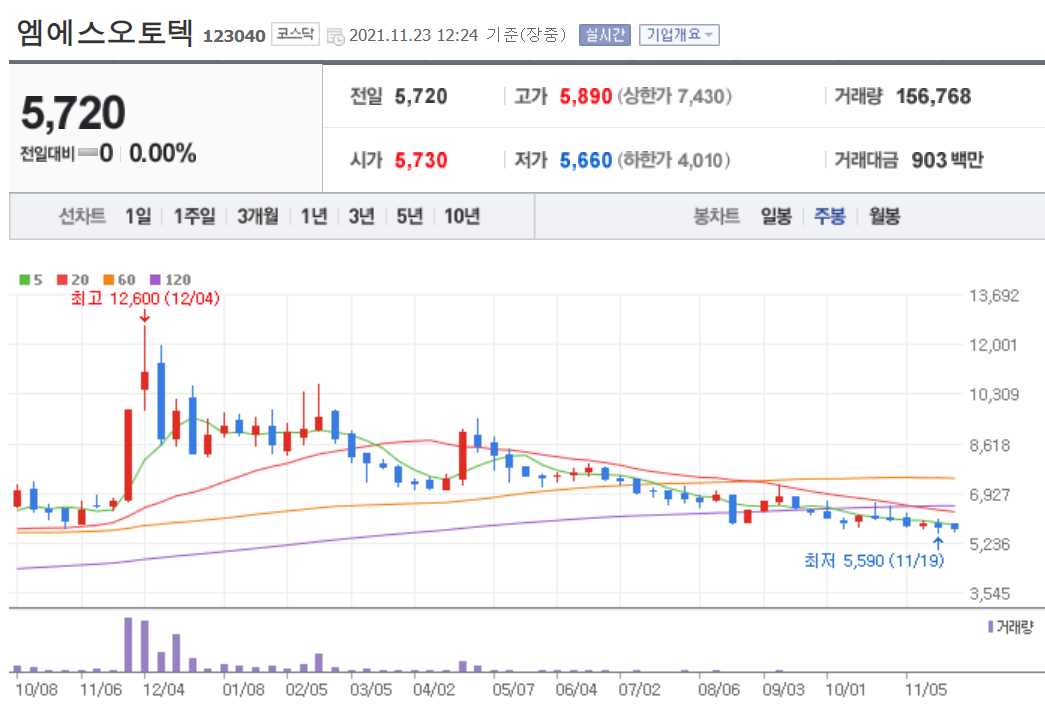Screen dimensions: 1045x710
Task: Switch to the 월봉 monthly candle view
Action: coord(886,214)
